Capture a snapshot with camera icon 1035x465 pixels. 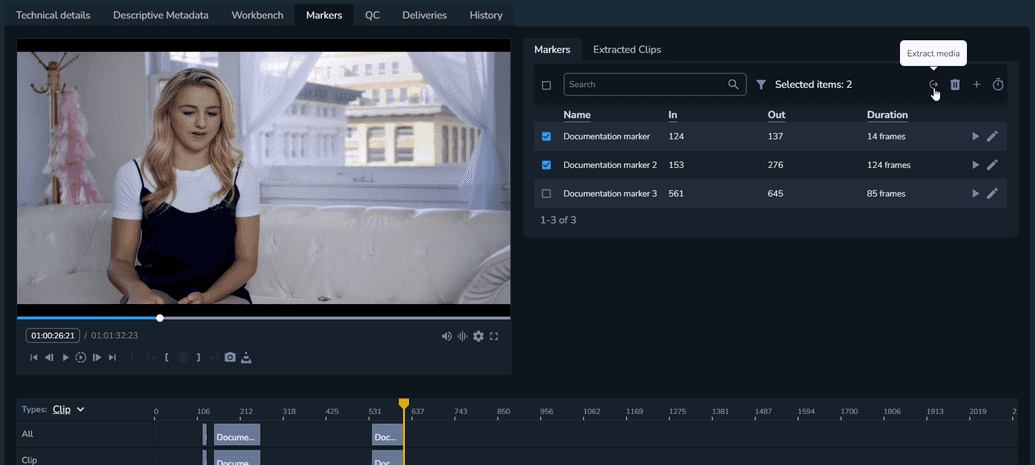(230, 357)
